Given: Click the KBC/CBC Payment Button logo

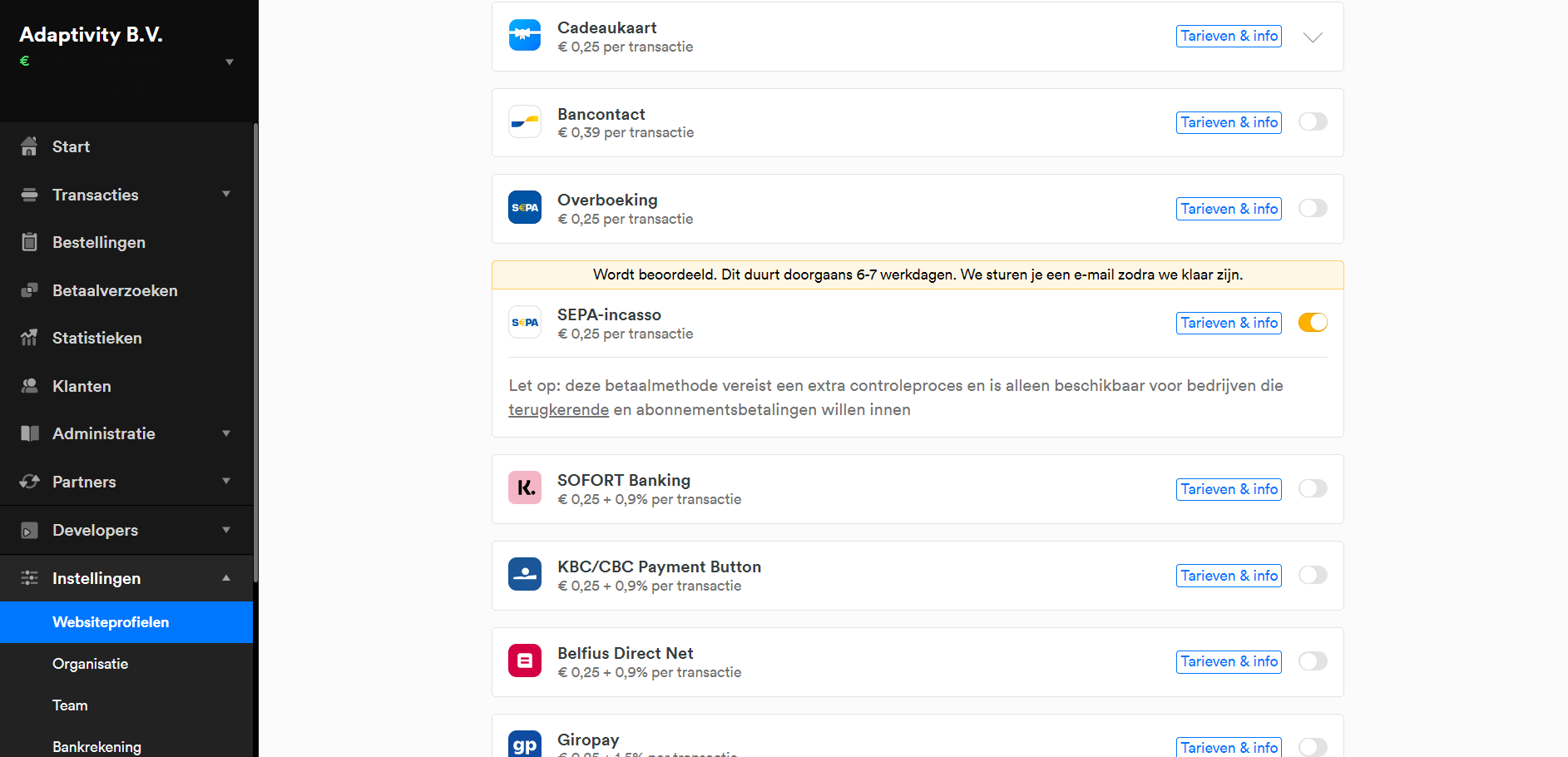Looking at the screenshot, I should (x=525, y=574).
